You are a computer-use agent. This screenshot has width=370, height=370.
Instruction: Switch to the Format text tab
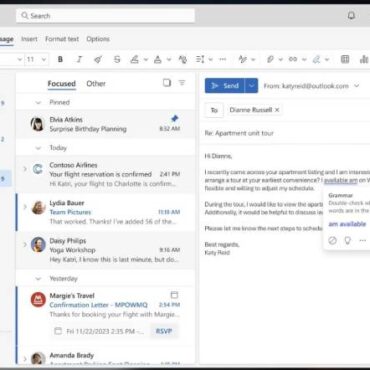[x=62, y=39]
